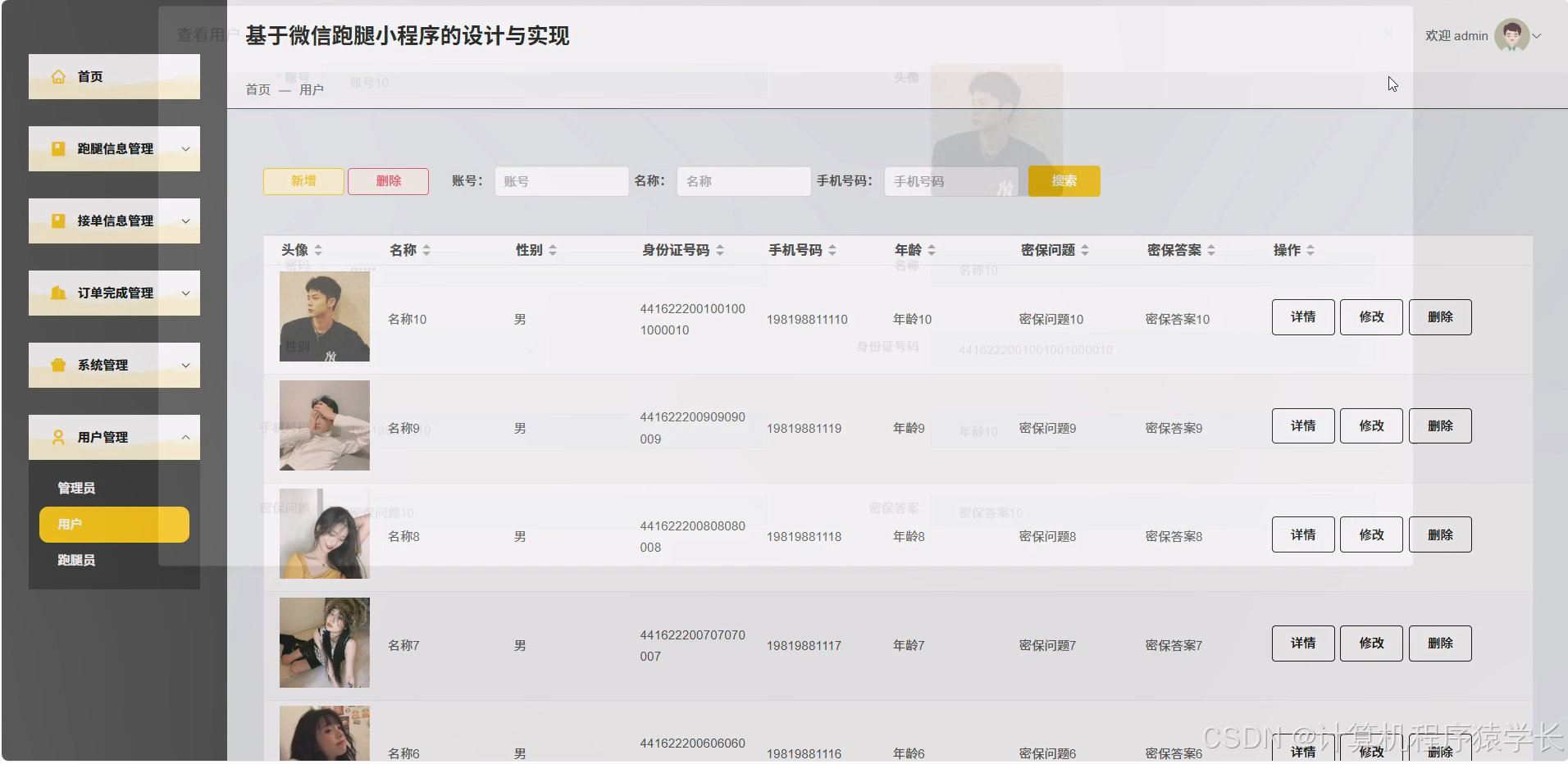Click the home icon beside 首页
This screenshot has width=1568, height=764.
[x=58, y=76]
